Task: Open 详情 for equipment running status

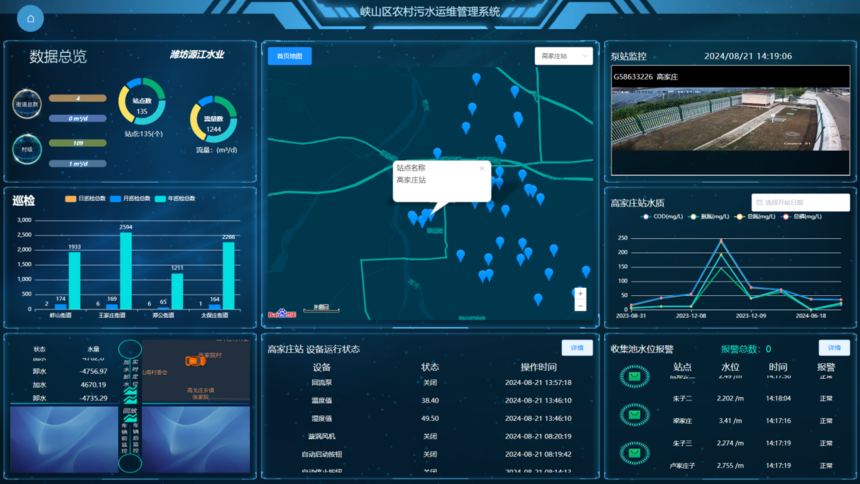Action: point(576,349)
